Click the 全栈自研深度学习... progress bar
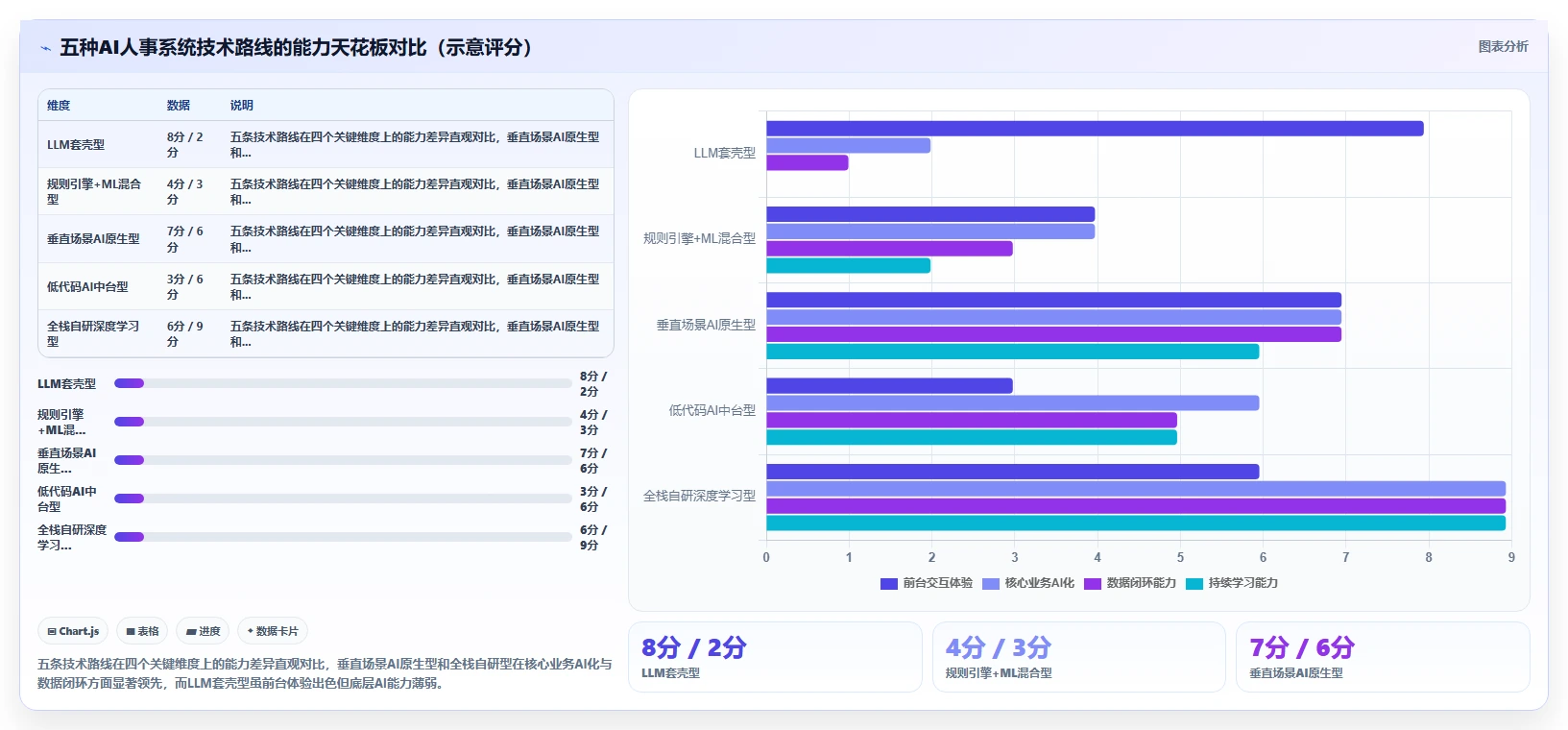 [x=343, y=537]
